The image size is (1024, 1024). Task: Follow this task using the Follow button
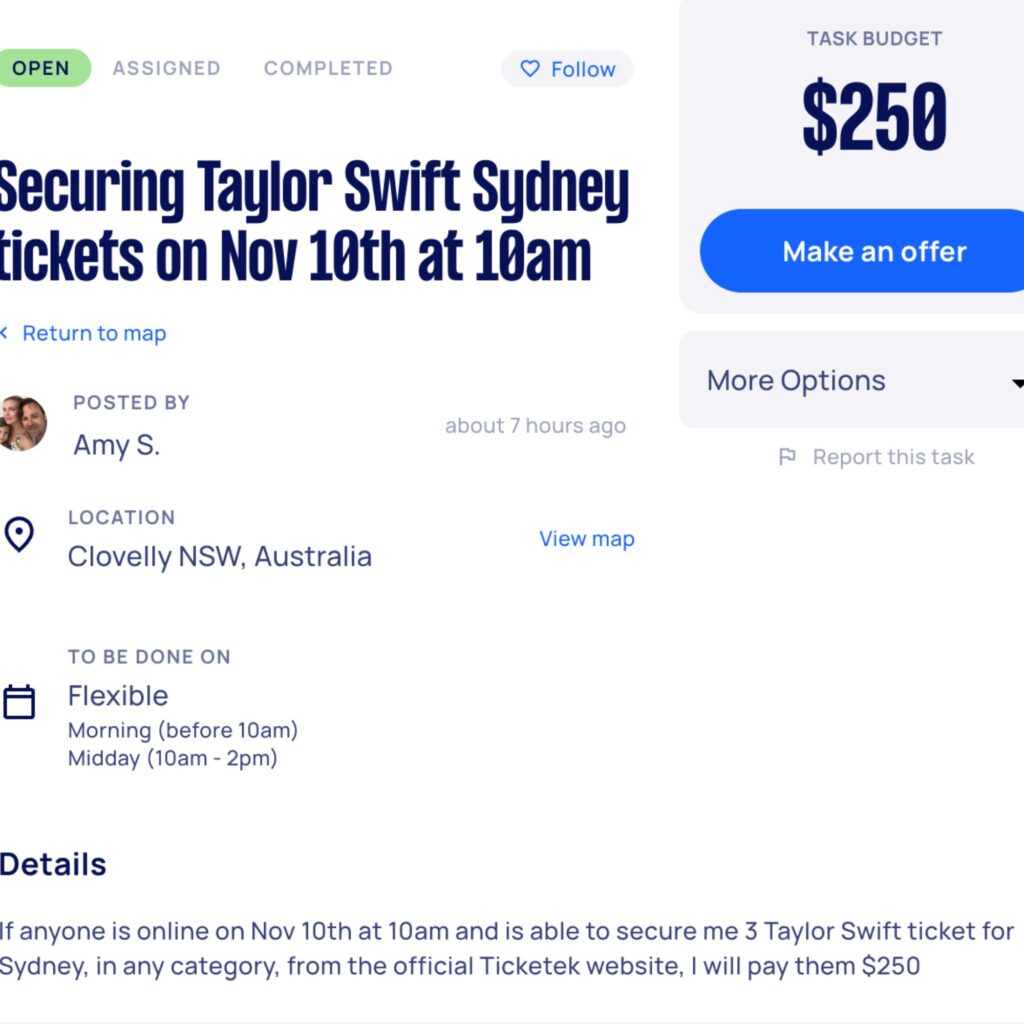click(567, 69)
